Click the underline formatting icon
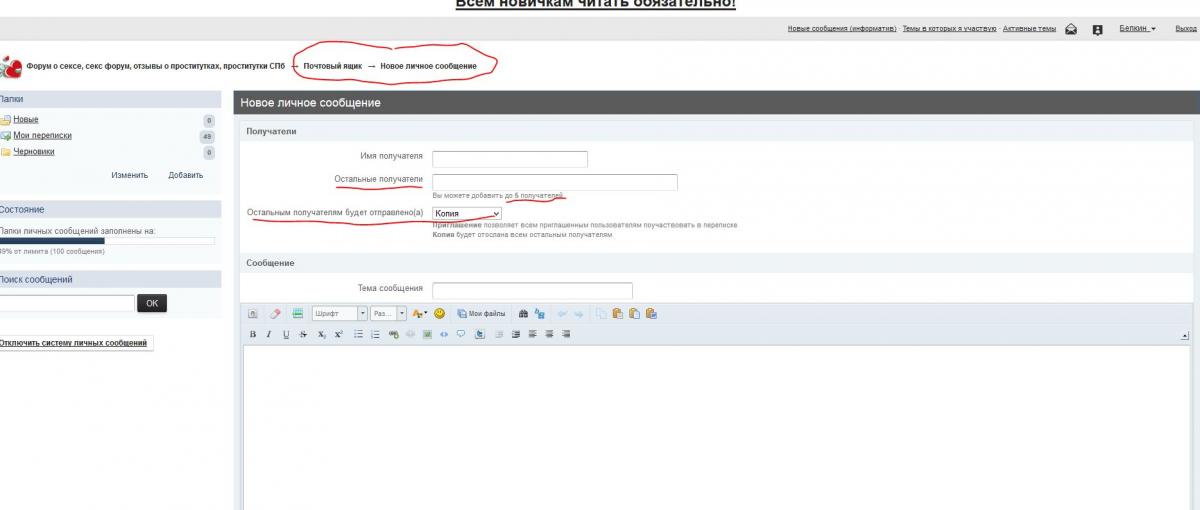Viewport: 1200px width, 510px height. [x=286, y=334]
